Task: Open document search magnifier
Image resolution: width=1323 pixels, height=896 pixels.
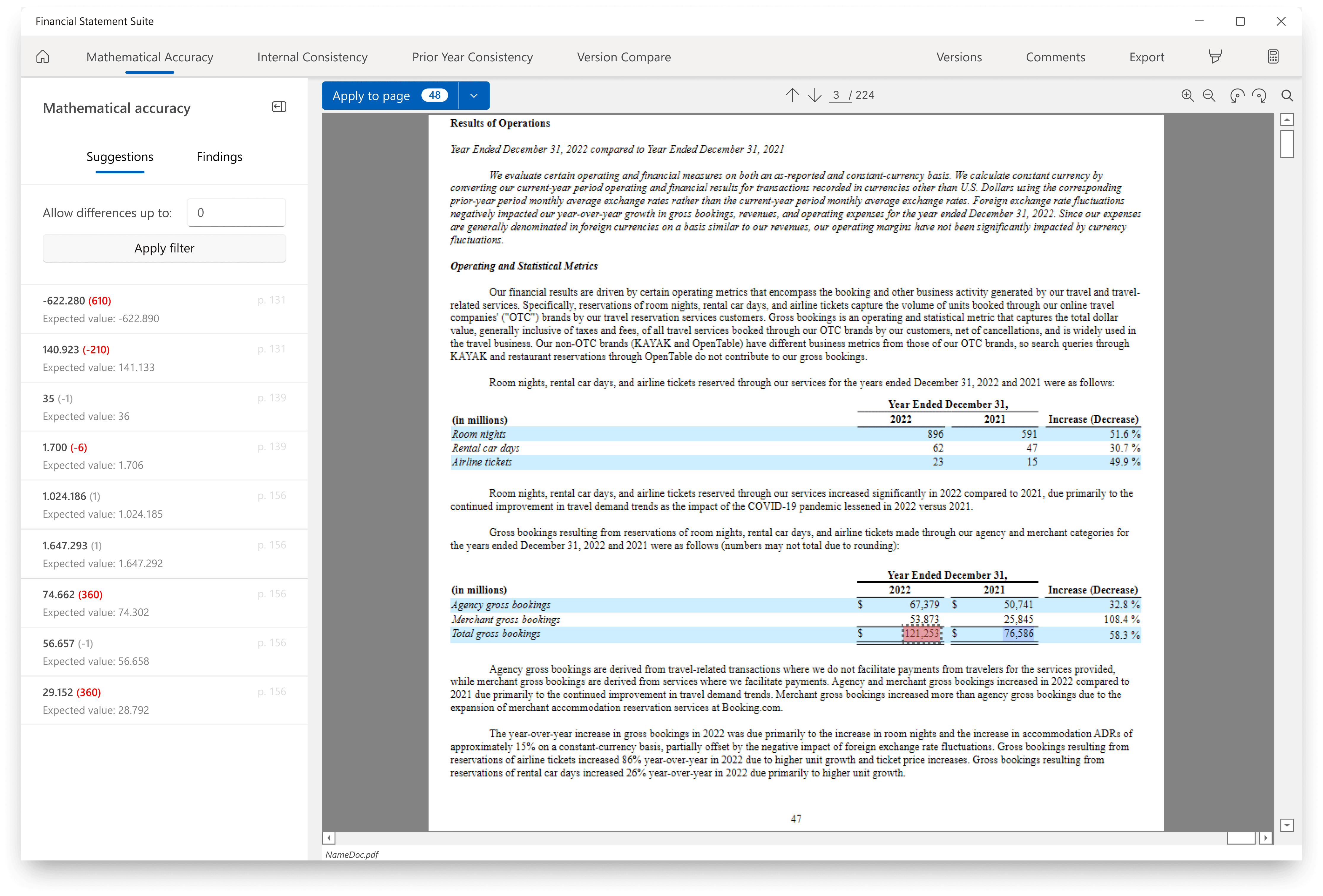Action: (x=1287, y=96)
